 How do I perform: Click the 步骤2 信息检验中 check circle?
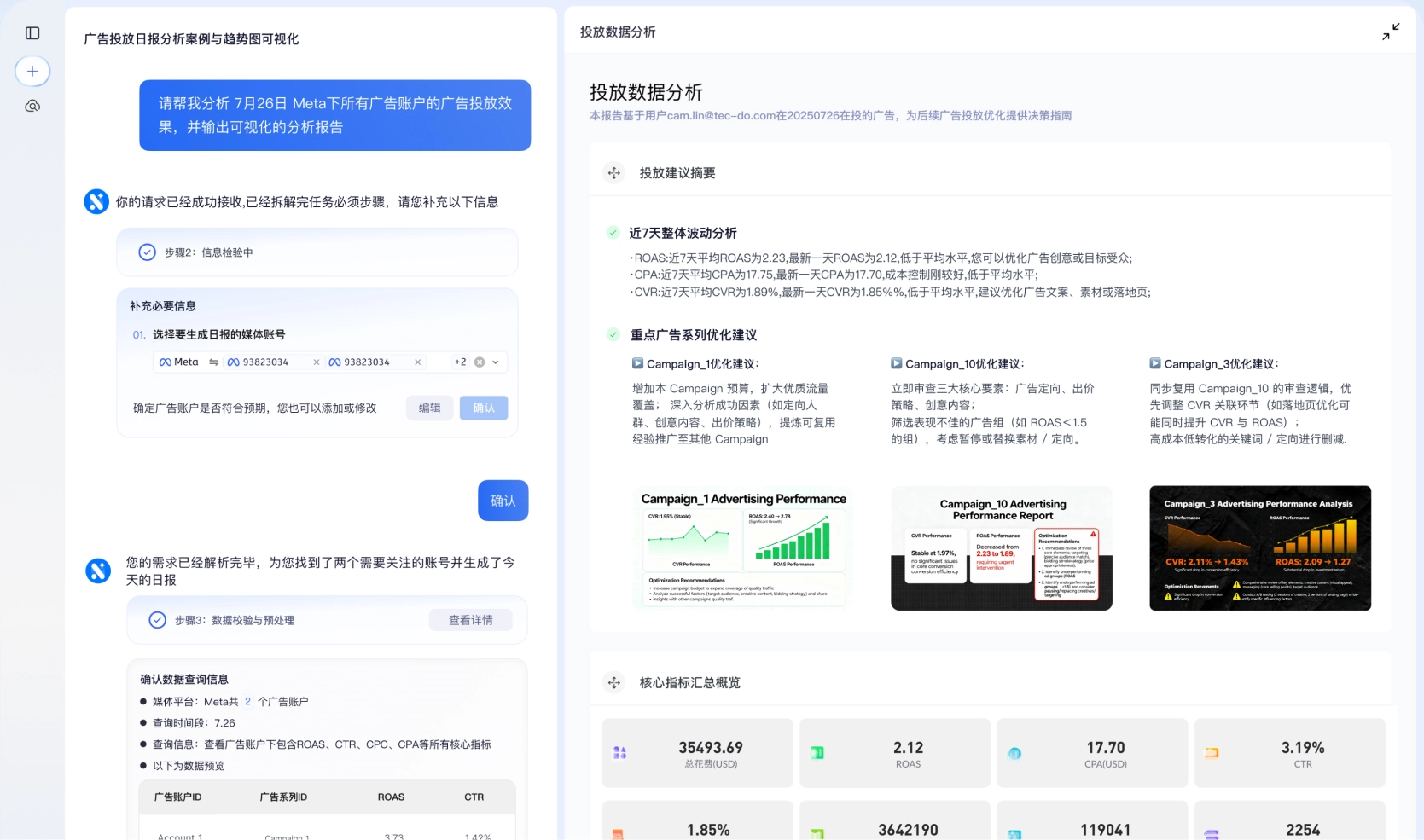coord(148,252)
